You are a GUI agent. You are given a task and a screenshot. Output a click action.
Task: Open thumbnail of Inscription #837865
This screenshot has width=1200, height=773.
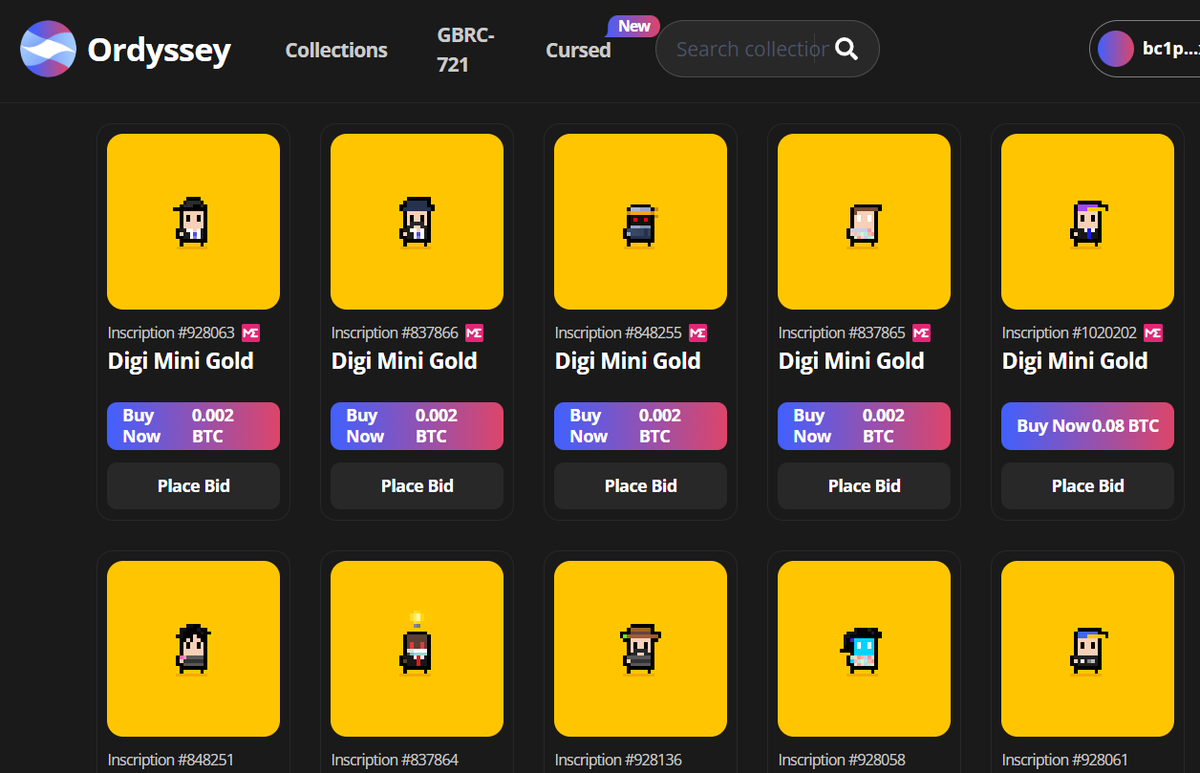[x=864, y=222]
